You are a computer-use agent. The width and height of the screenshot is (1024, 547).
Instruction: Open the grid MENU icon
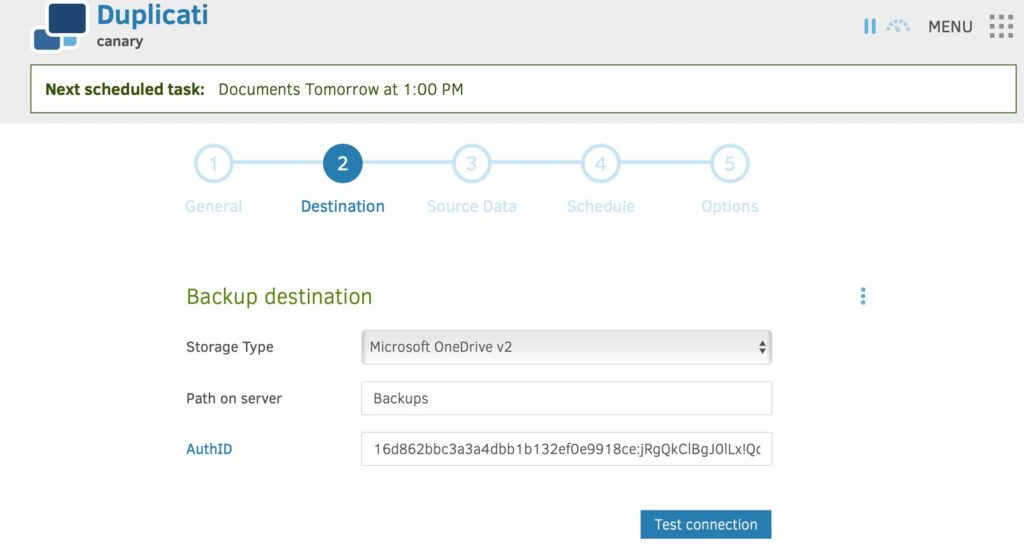click(x=1000, y=27)
